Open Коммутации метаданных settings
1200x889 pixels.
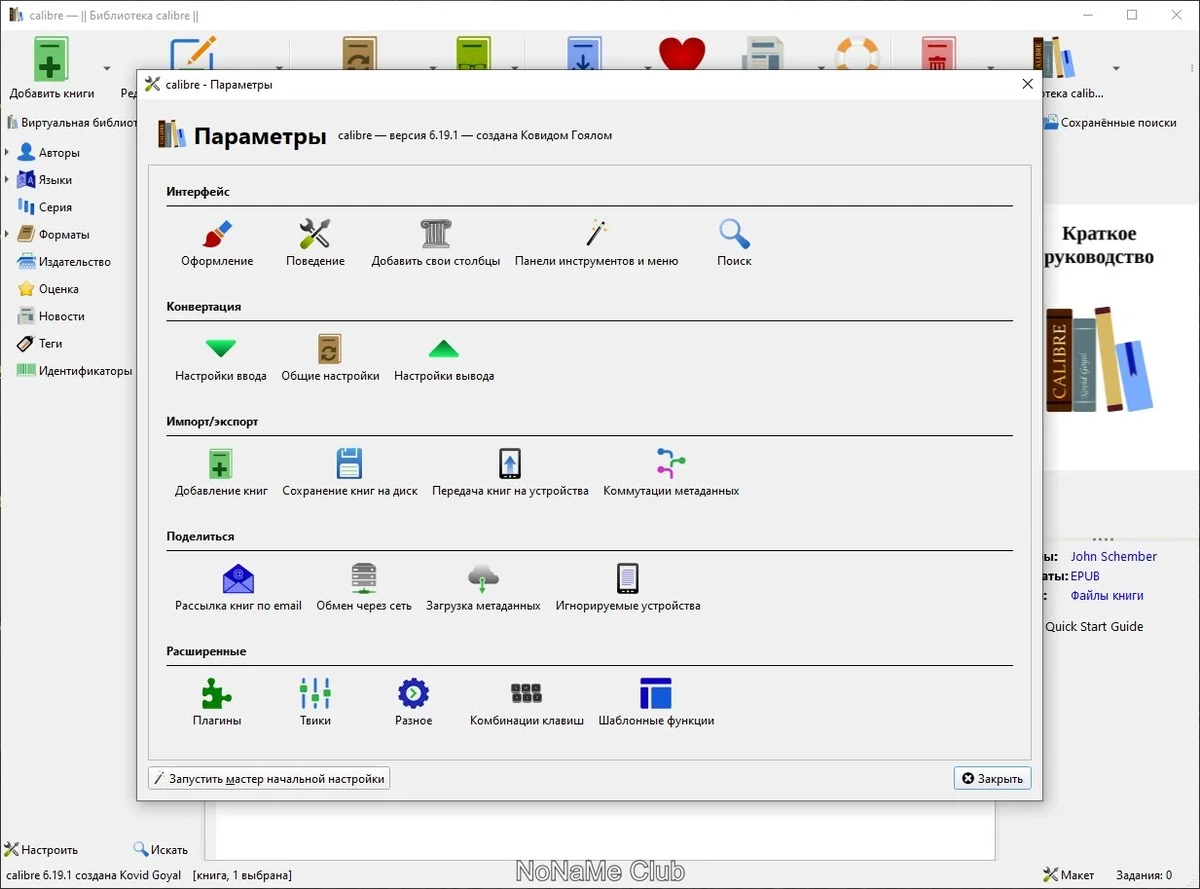671,474
